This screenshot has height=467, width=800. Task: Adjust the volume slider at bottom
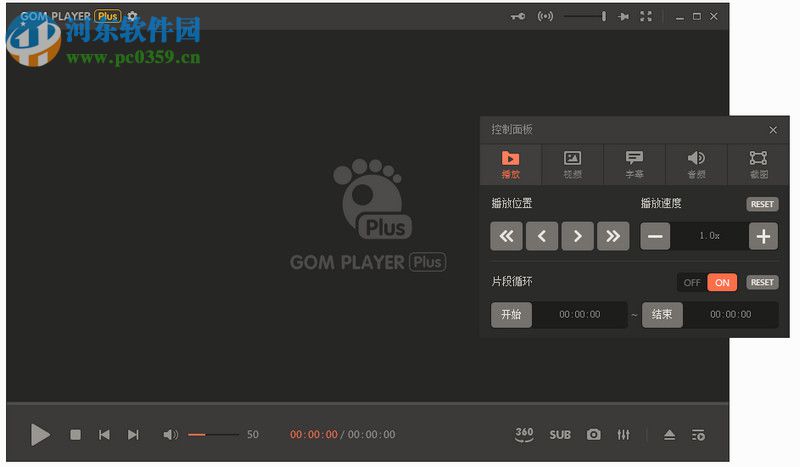pyautogui.click(x=213, y=435)
